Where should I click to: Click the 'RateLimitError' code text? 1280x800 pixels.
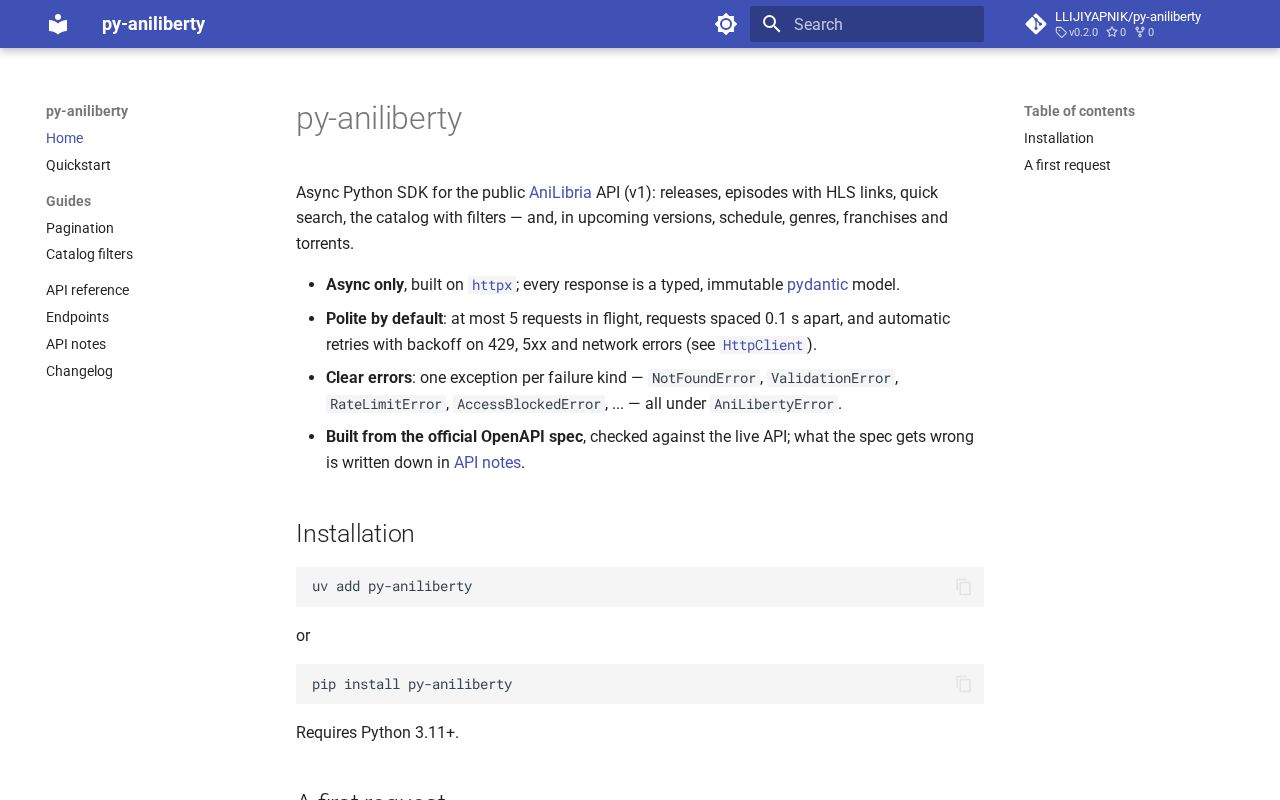coord(386,404)
